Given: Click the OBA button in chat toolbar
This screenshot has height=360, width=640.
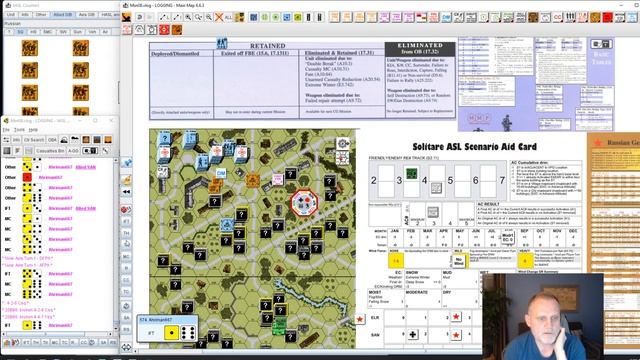Looking at the screenshot, I should click(x=52, y=140).
